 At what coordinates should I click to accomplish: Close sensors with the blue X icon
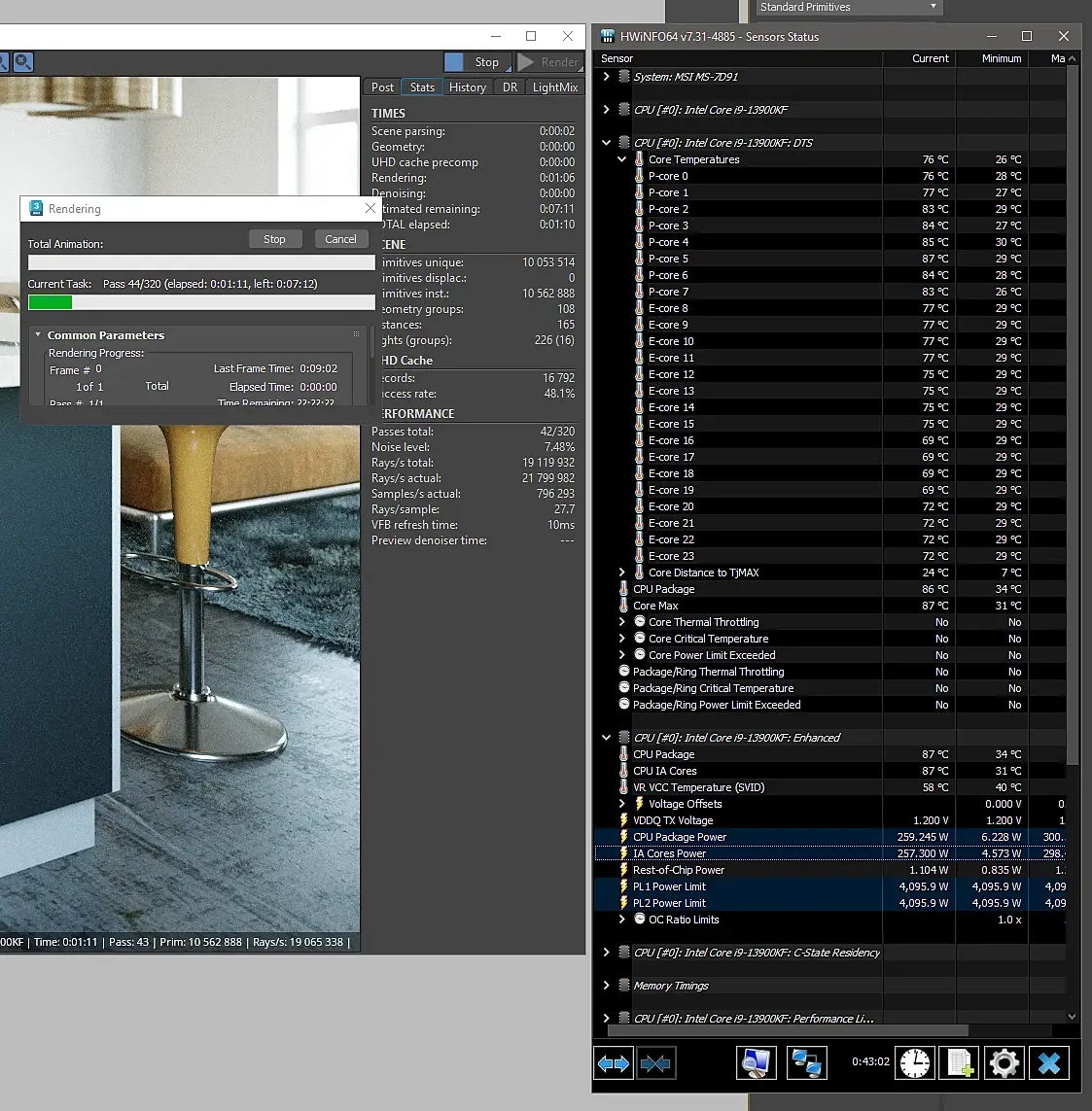click(x=1048, y=1063)
